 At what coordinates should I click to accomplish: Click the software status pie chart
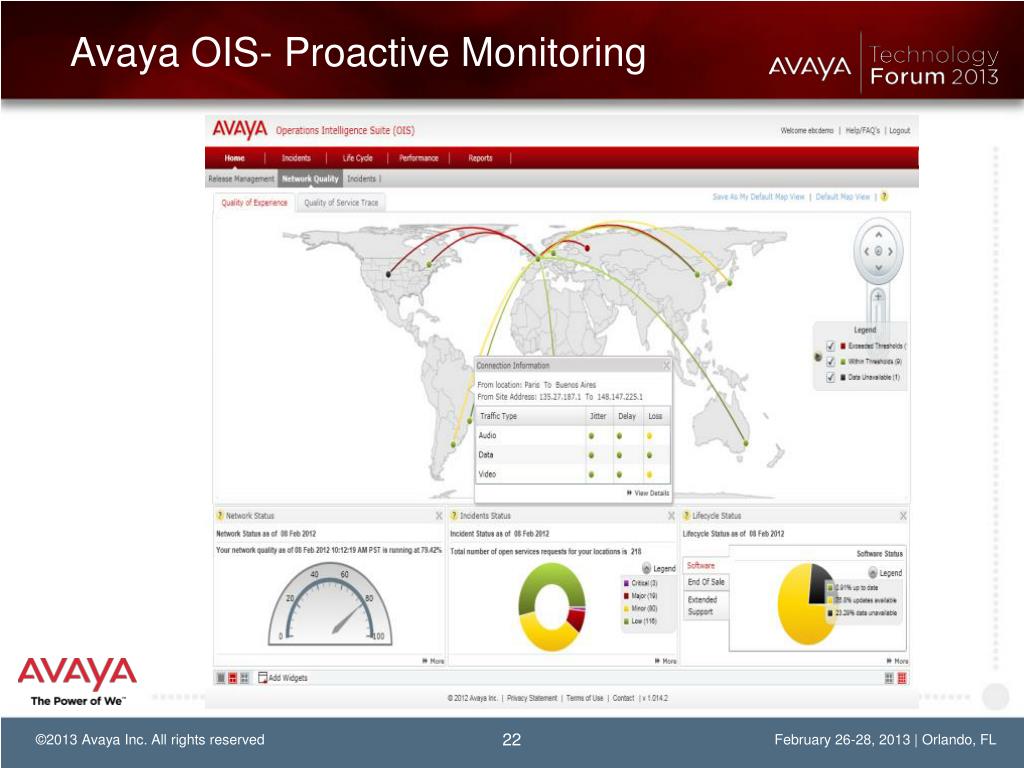point(807,603)
